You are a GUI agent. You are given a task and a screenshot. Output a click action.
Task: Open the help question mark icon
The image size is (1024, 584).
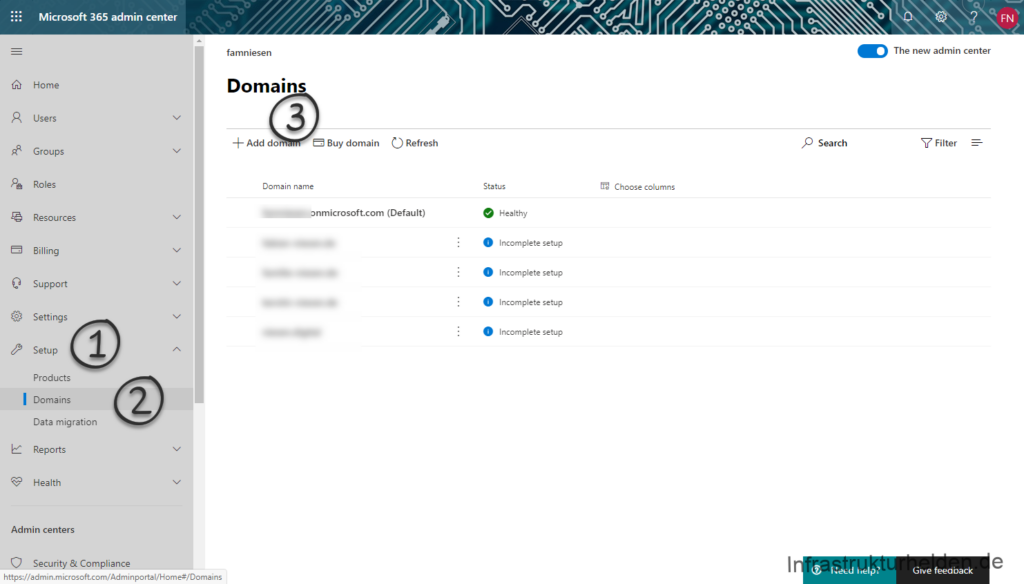[x=973, y=17]
